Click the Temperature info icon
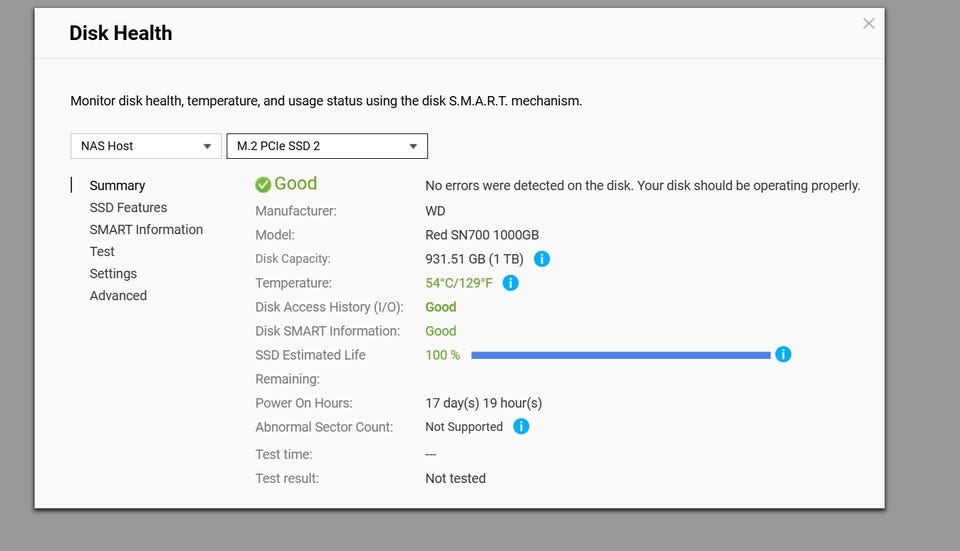960x551 pixels. click(511, 283)
